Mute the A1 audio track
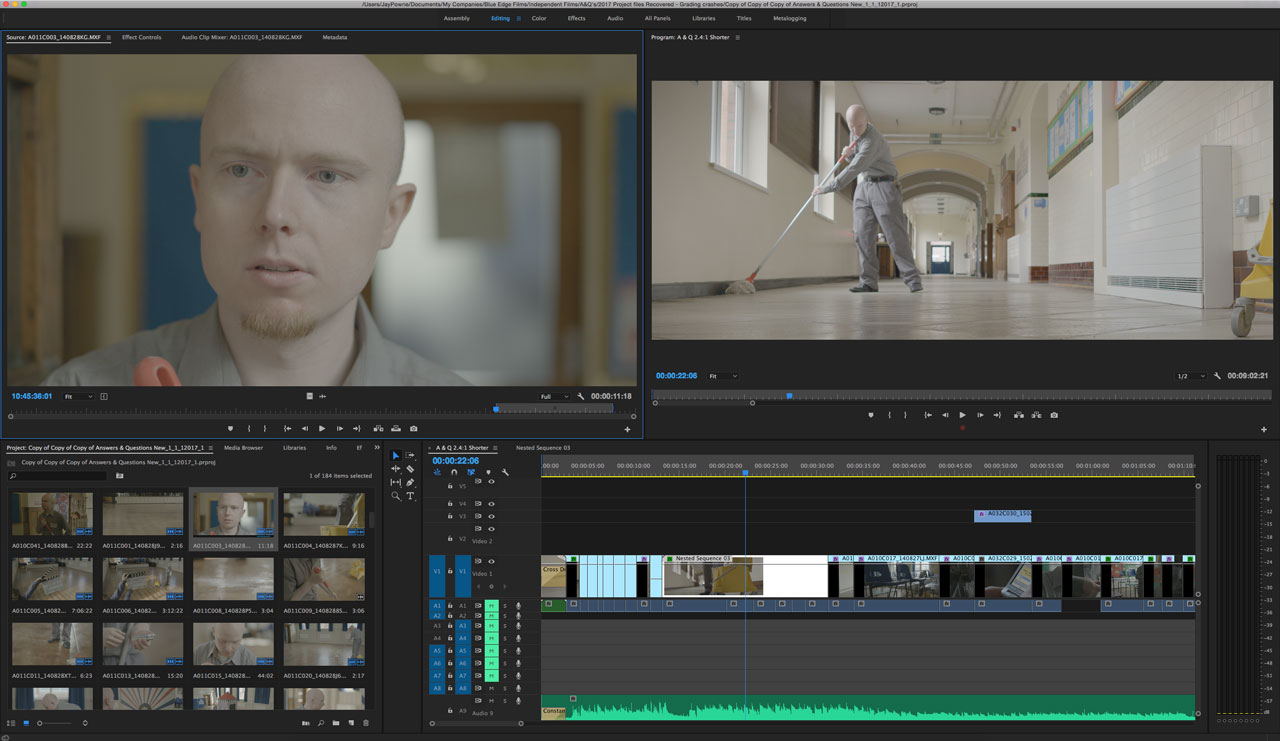The height and width of the screenshot is (741, 1280). 492,606
